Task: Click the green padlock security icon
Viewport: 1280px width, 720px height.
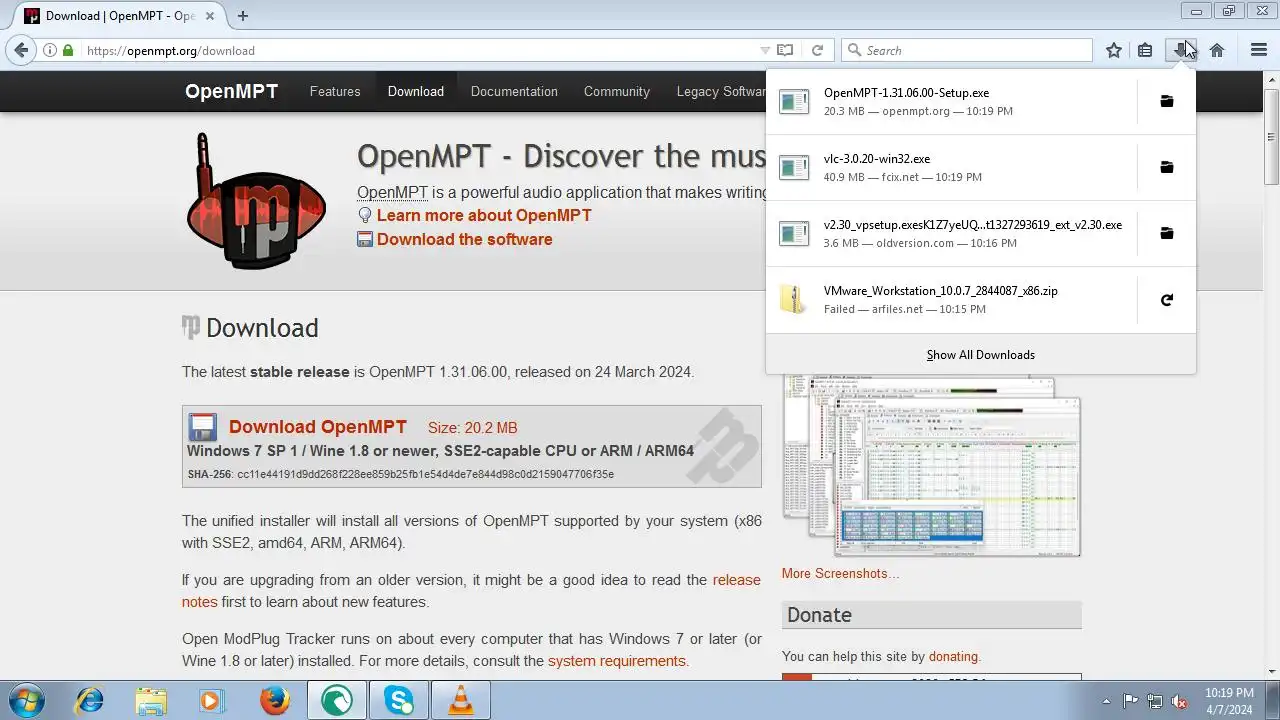Action: pyautogui.click(x=68, y=50)
